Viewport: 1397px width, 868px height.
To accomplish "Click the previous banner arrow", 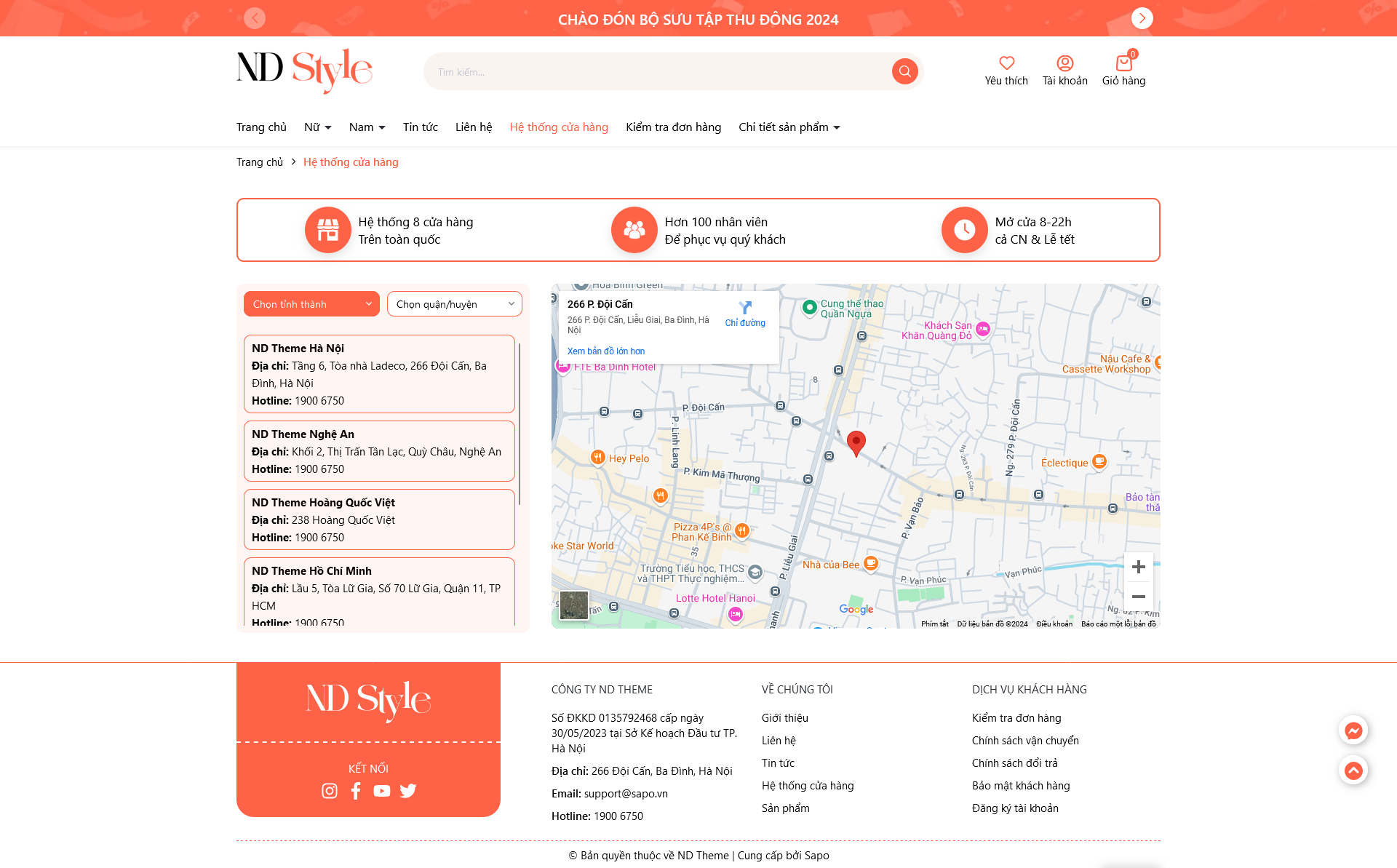I will pos(255,18).
